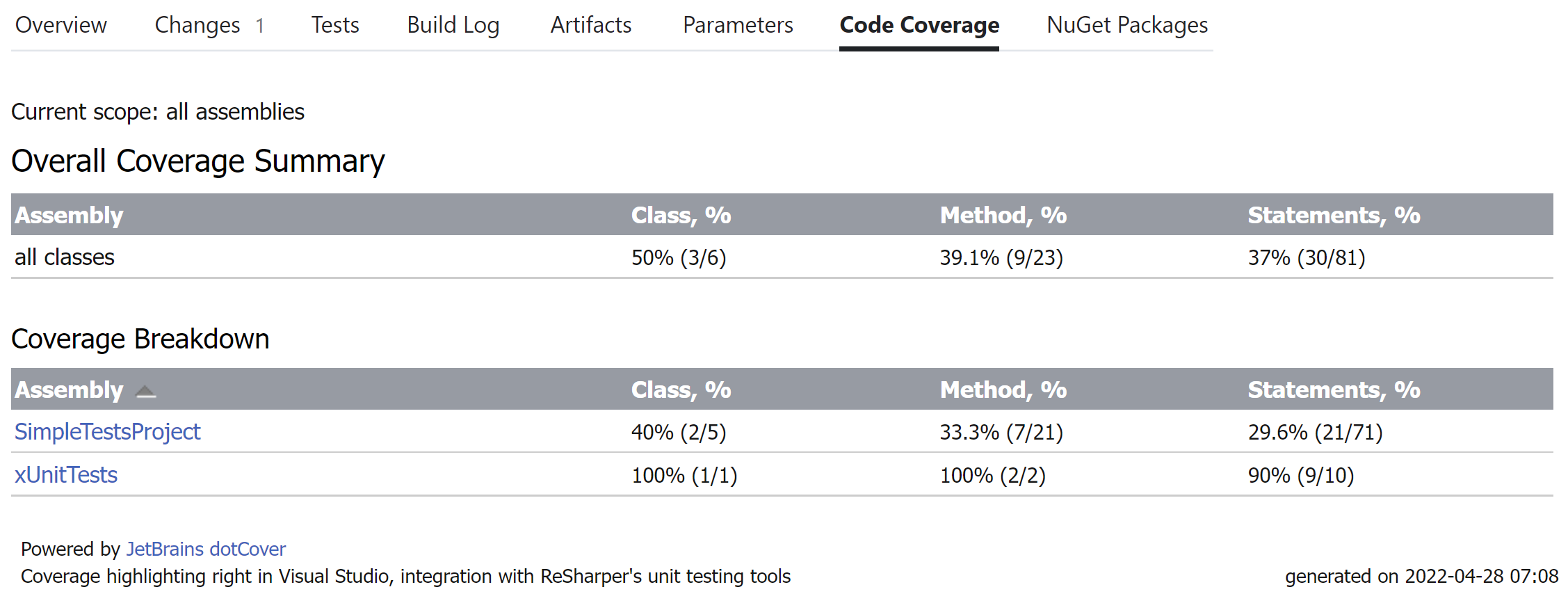Viewport: 1568px width, 610px height.
Task: Click the all classes summary row
Action: point(65,257)
